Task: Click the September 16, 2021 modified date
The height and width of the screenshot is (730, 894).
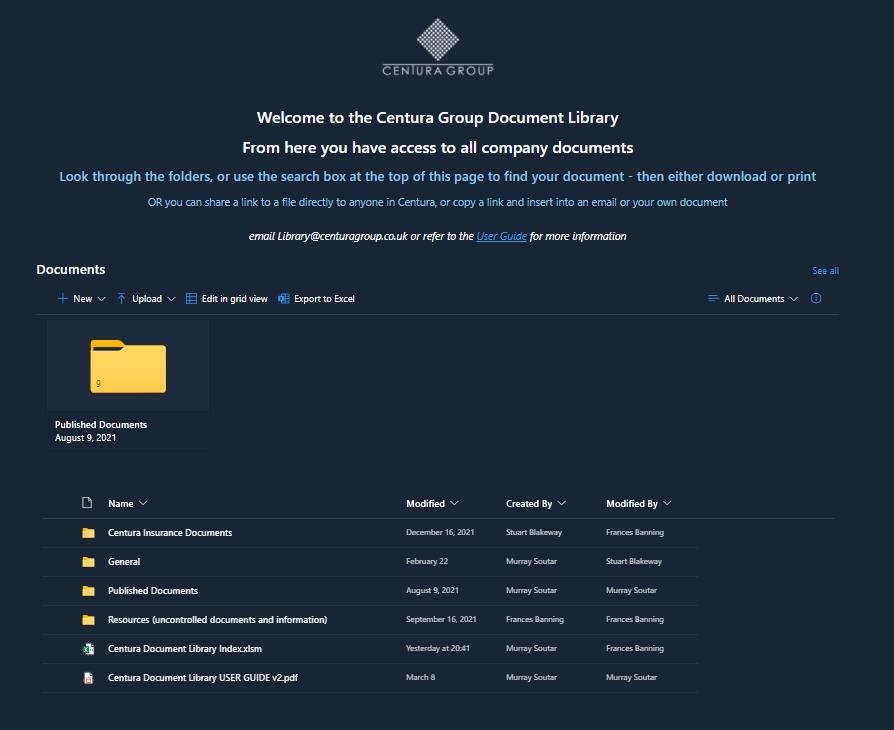Action: pos(441,619)
